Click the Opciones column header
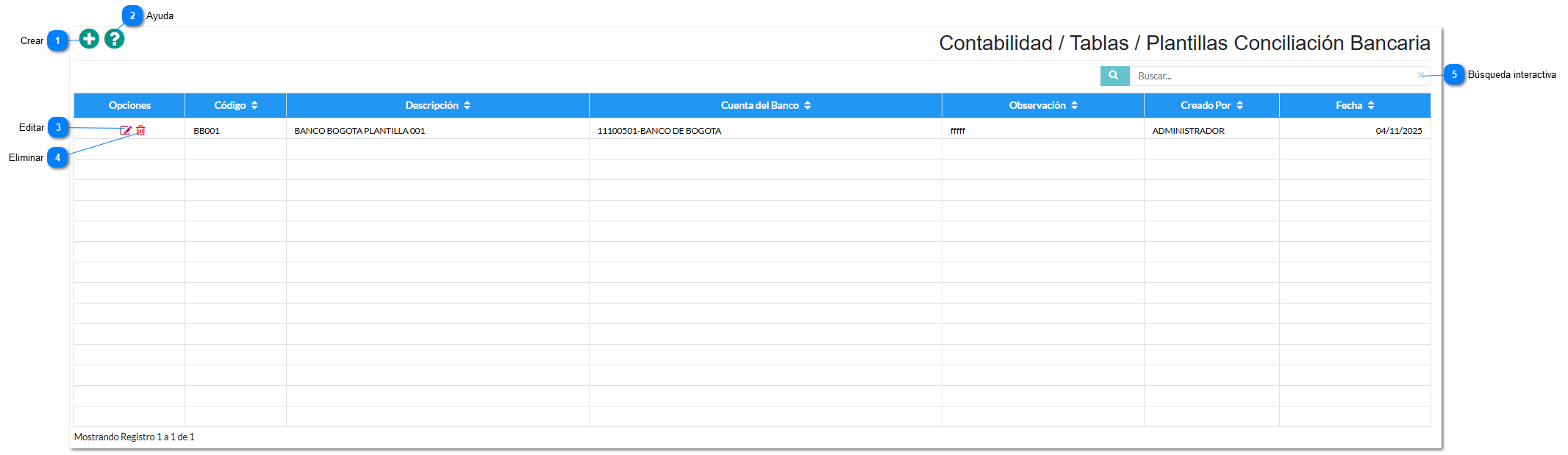 129,106
